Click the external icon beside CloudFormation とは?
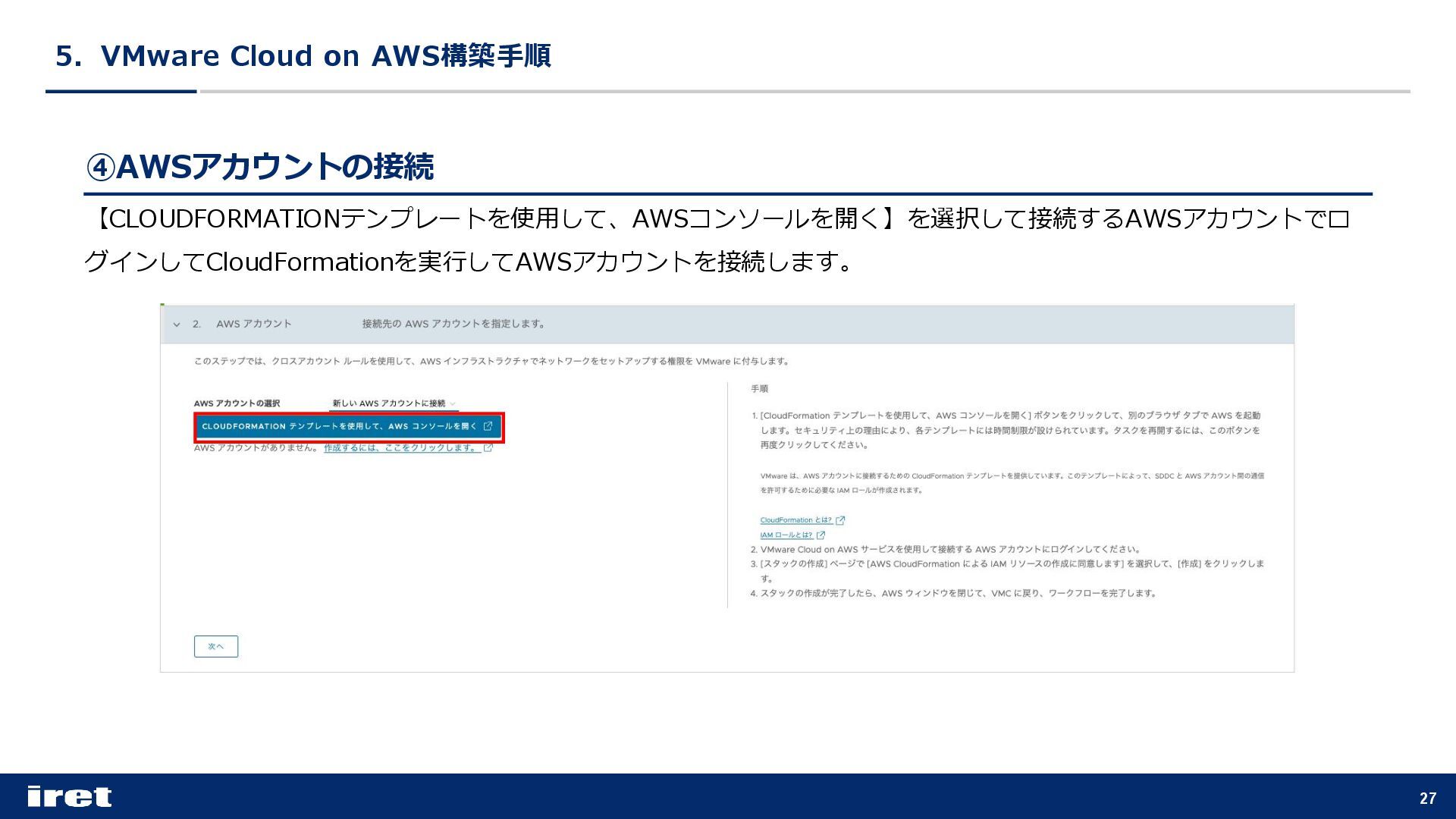The image size is (1456, 819). pyautogui.click(x=840, y=520)
